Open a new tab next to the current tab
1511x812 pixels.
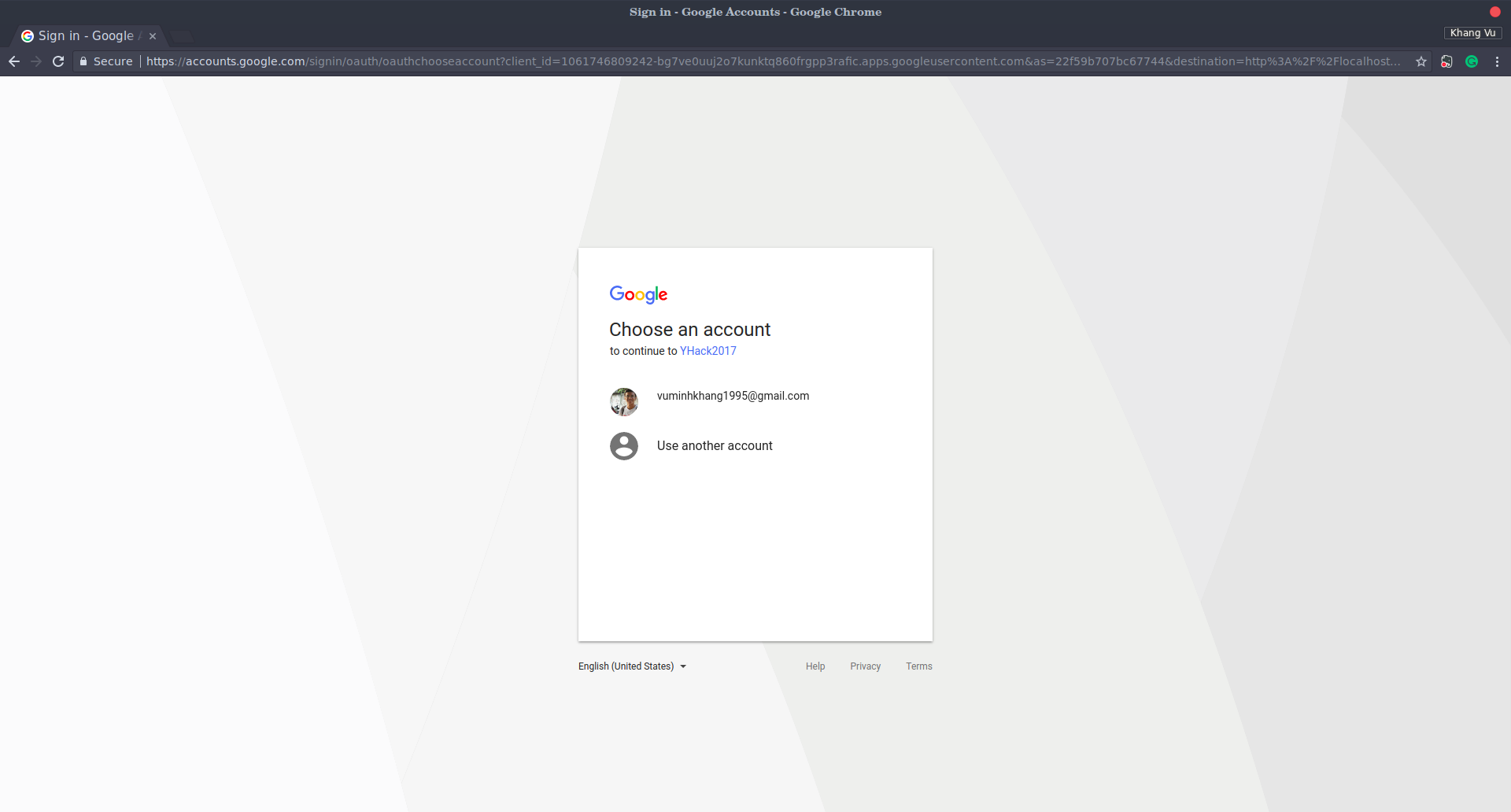coord(182,36)
